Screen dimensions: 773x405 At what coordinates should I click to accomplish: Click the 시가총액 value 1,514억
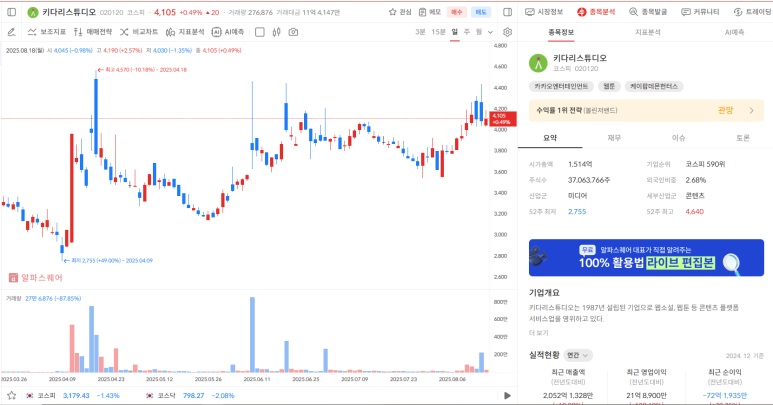(580, 164)
